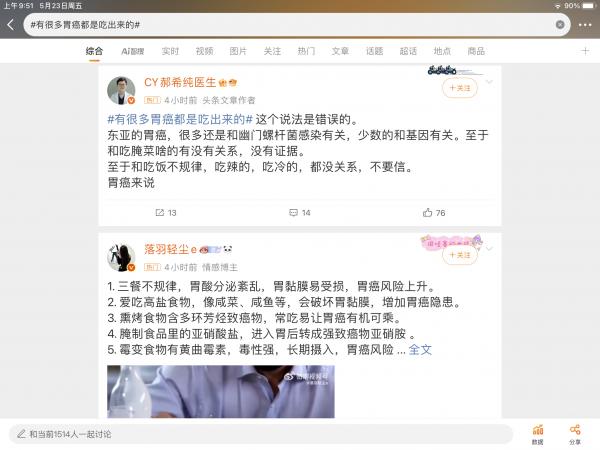Play the video thumbnail in 落羽轻尘e post
This screenshot has width=600, height=450.
[x=221, y=391]
